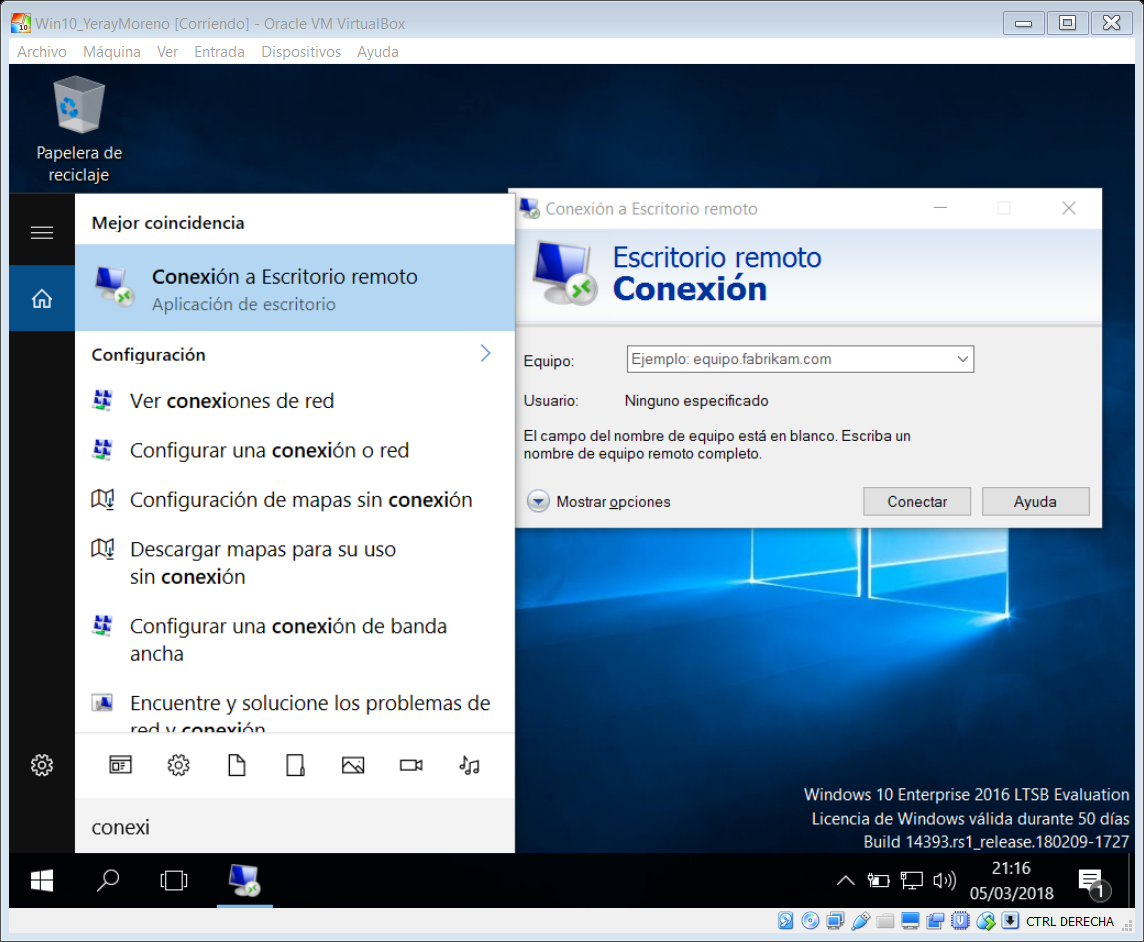The width and height of the screenshot is (1144, 942).
Task: Open Configuración de mapas sin conexión
Action: pyautogui.click(x=295, y=500)
